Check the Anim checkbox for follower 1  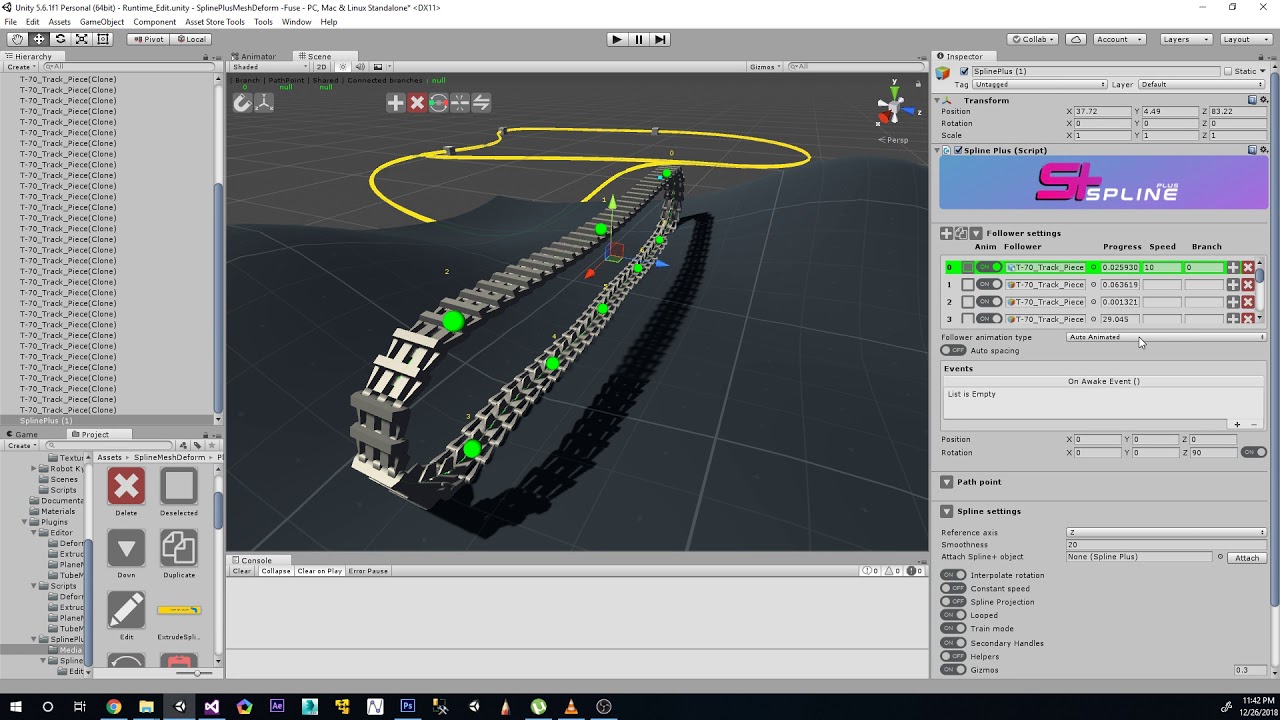tap(967, 284)
